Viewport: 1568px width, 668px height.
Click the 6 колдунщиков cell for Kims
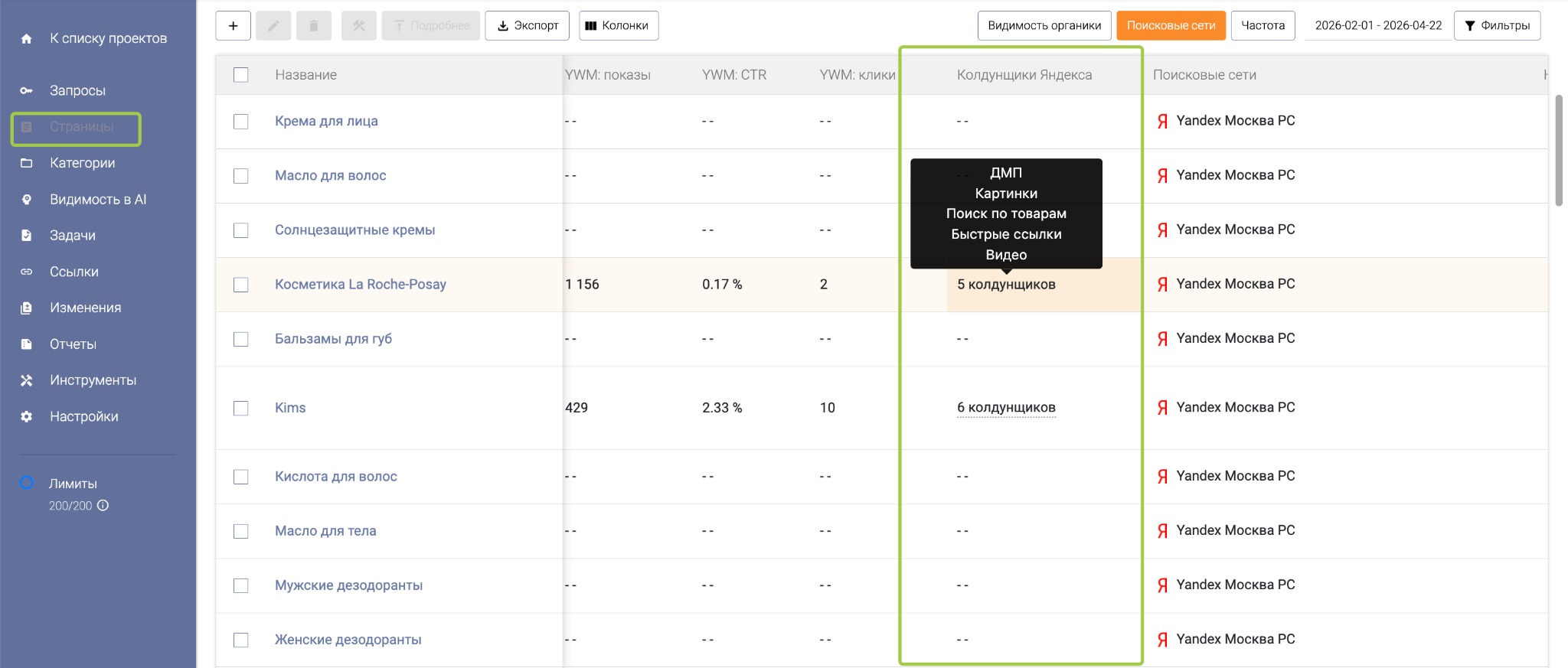click(x=1006, y=408)
